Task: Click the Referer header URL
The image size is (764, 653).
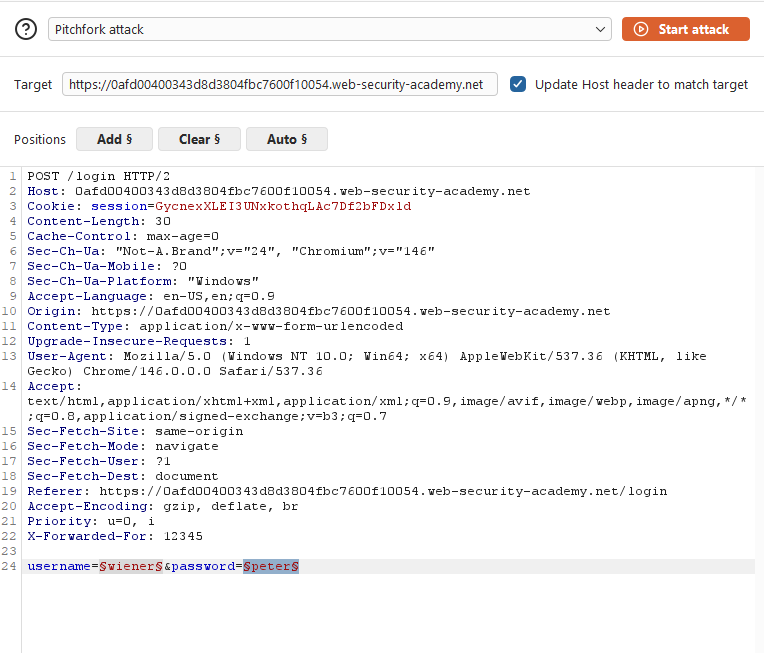Action: [x=383, y=491]
